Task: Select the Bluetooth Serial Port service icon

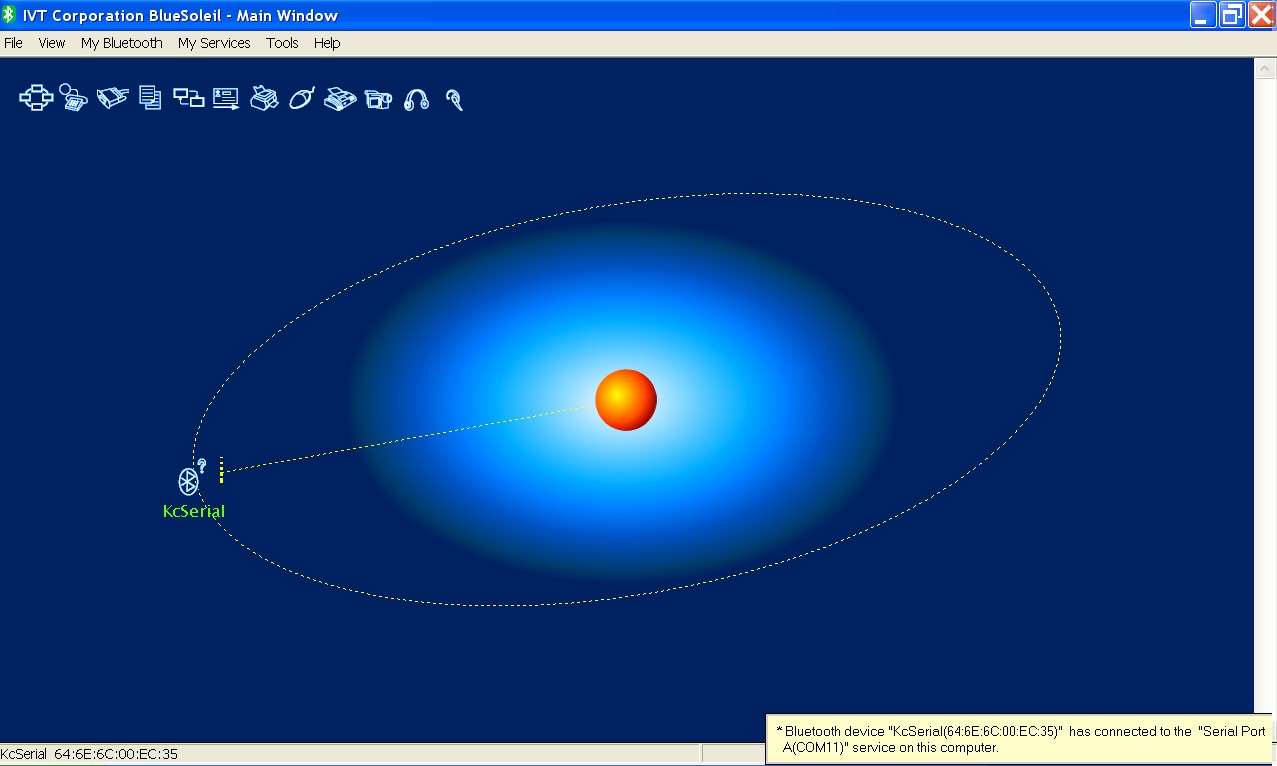Action: pos(112,98)
